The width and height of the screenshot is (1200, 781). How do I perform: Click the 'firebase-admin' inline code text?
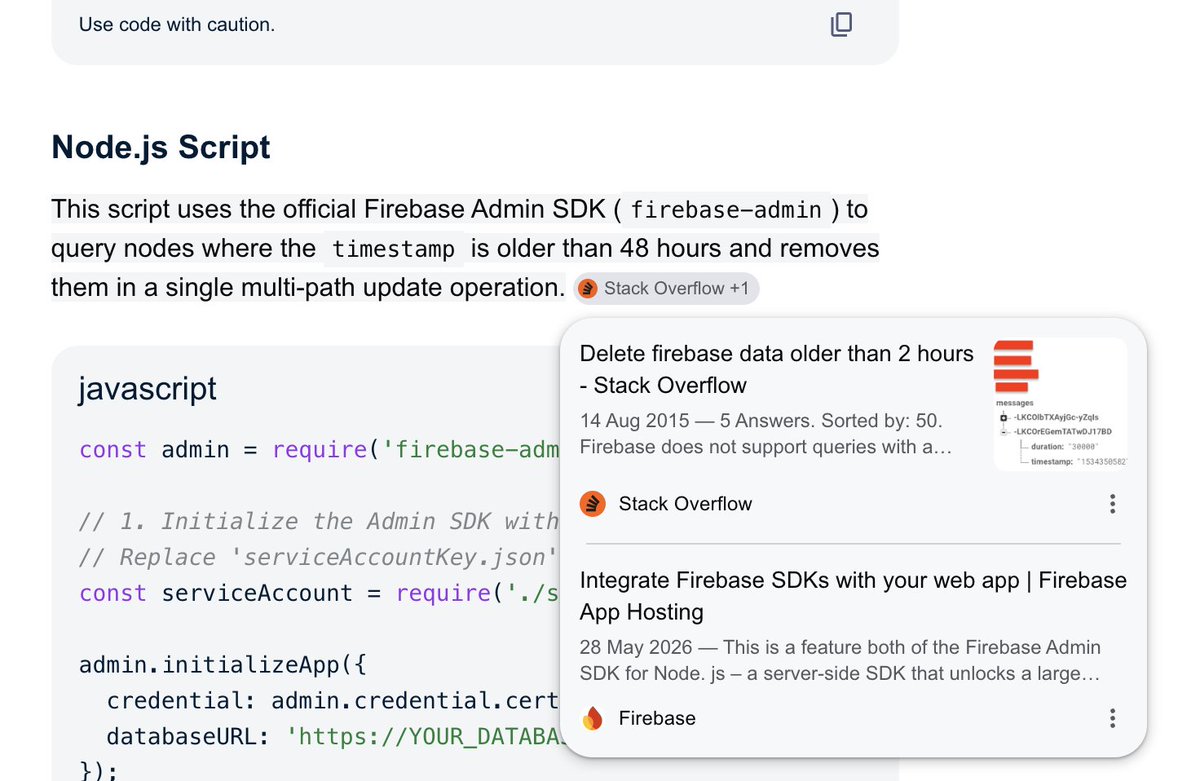pyautogui.click(x=728, y=210)
